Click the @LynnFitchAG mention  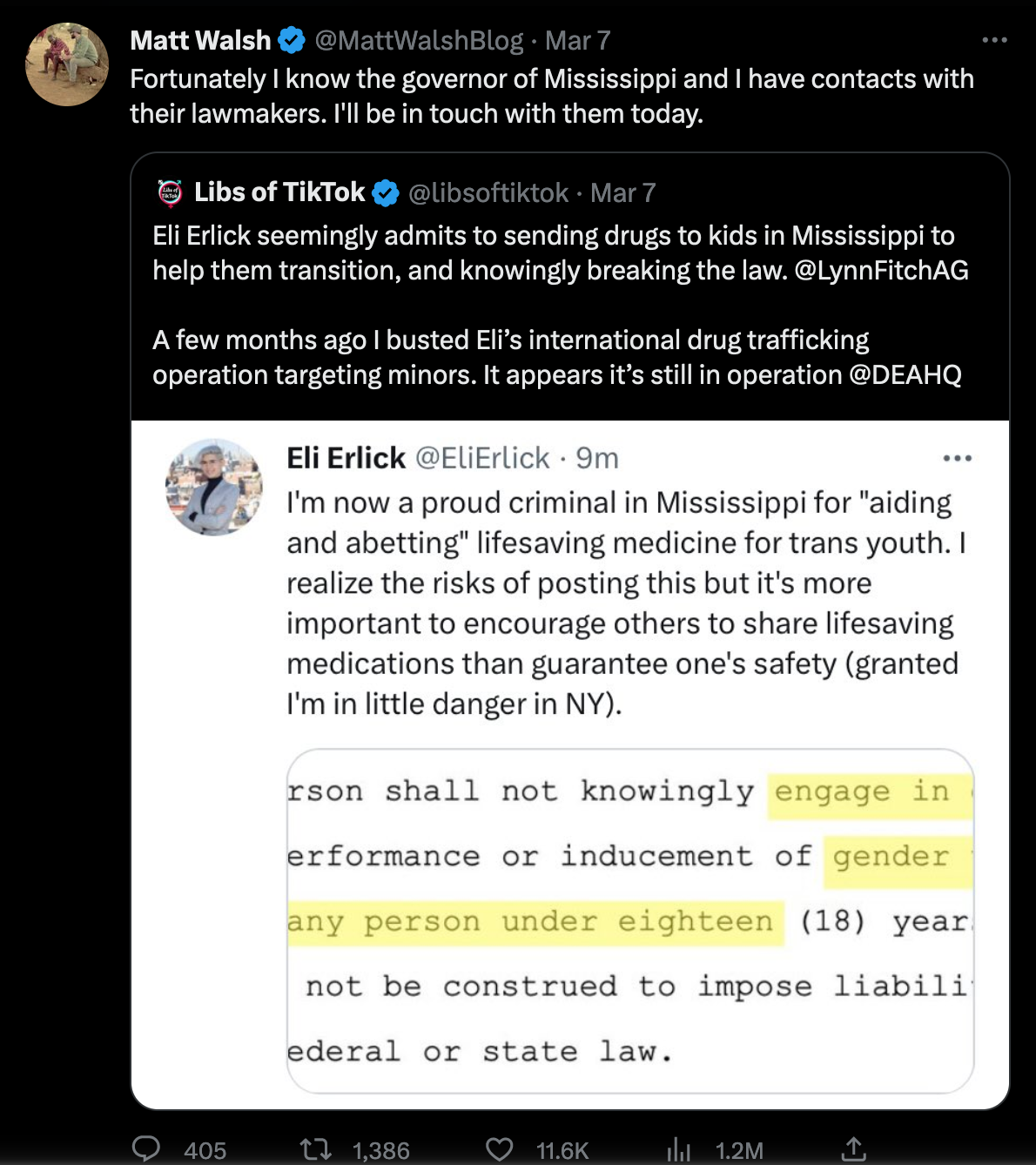(881, 270)
